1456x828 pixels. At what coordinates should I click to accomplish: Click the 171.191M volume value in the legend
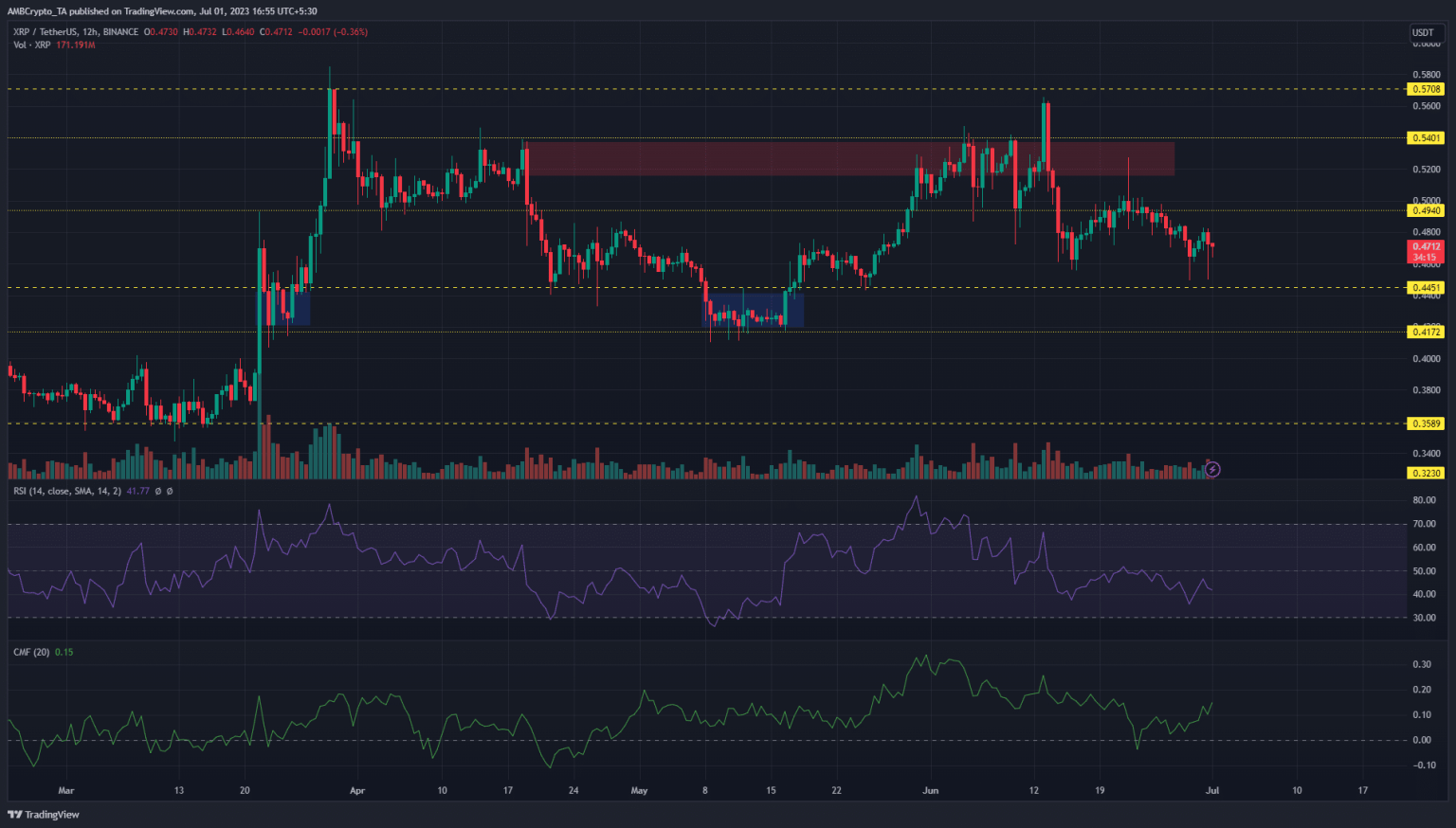point(76,45)
